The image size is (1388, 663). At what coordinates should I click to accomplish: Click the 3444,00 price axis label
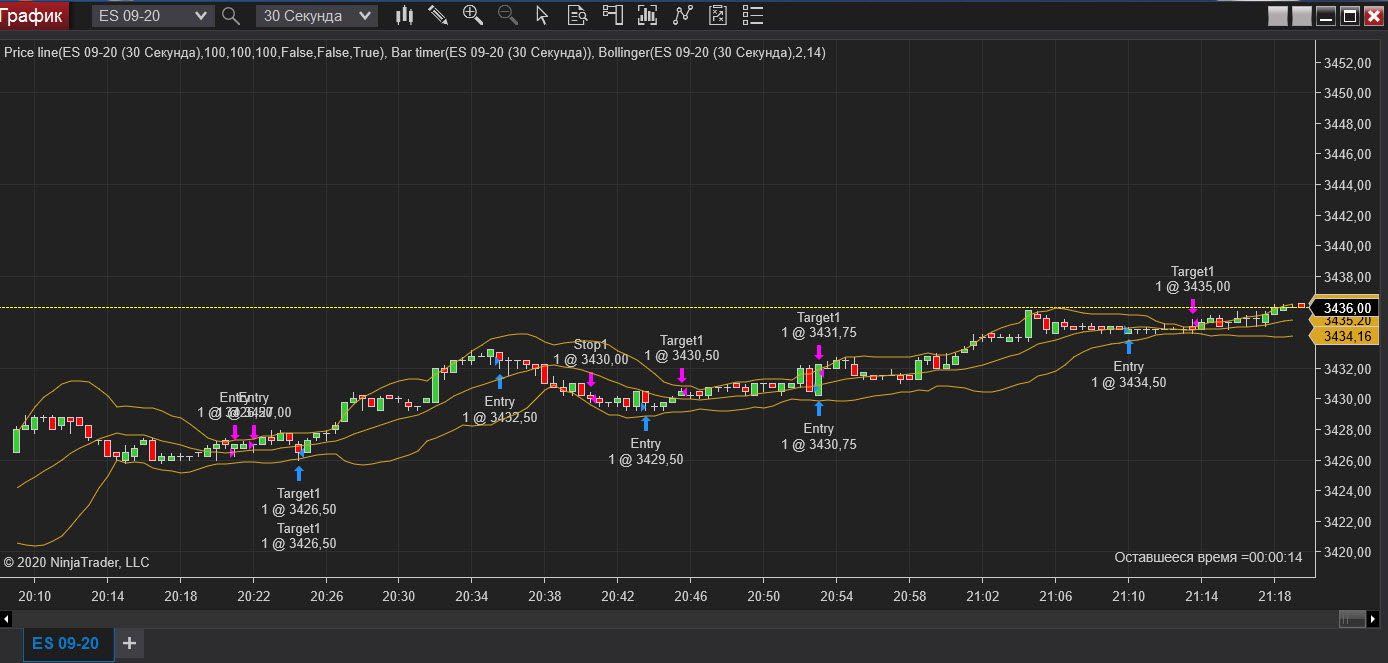tap(1346, 185)
